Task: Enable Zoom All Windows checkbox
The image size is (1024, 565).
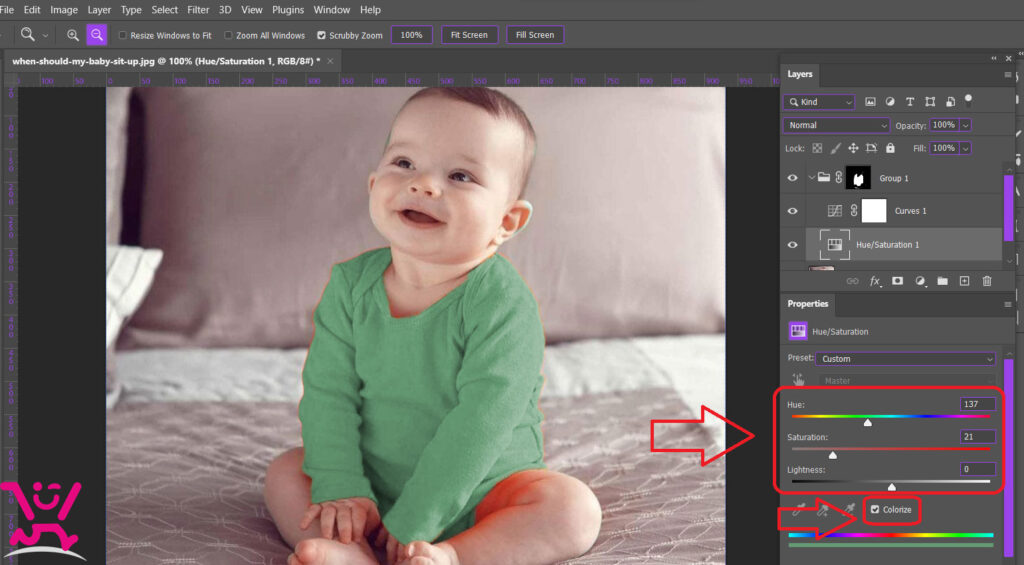Action: tap(228, 35)
